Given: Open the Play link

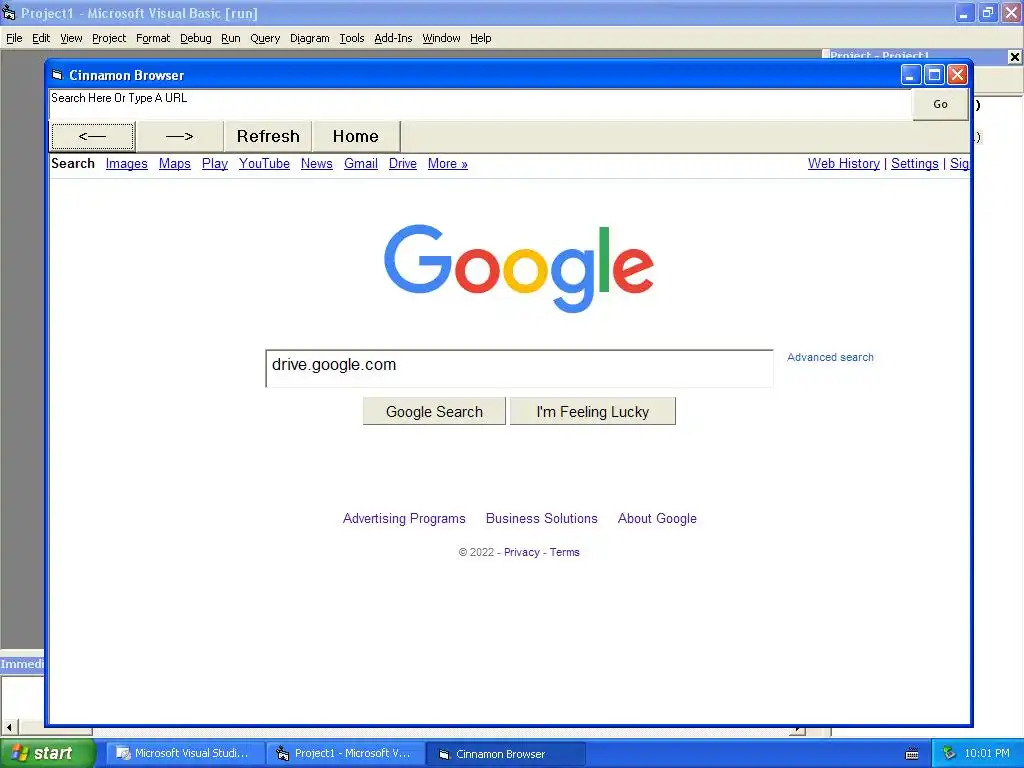Looking at the screenshot, I should click(x=214, y=164).
